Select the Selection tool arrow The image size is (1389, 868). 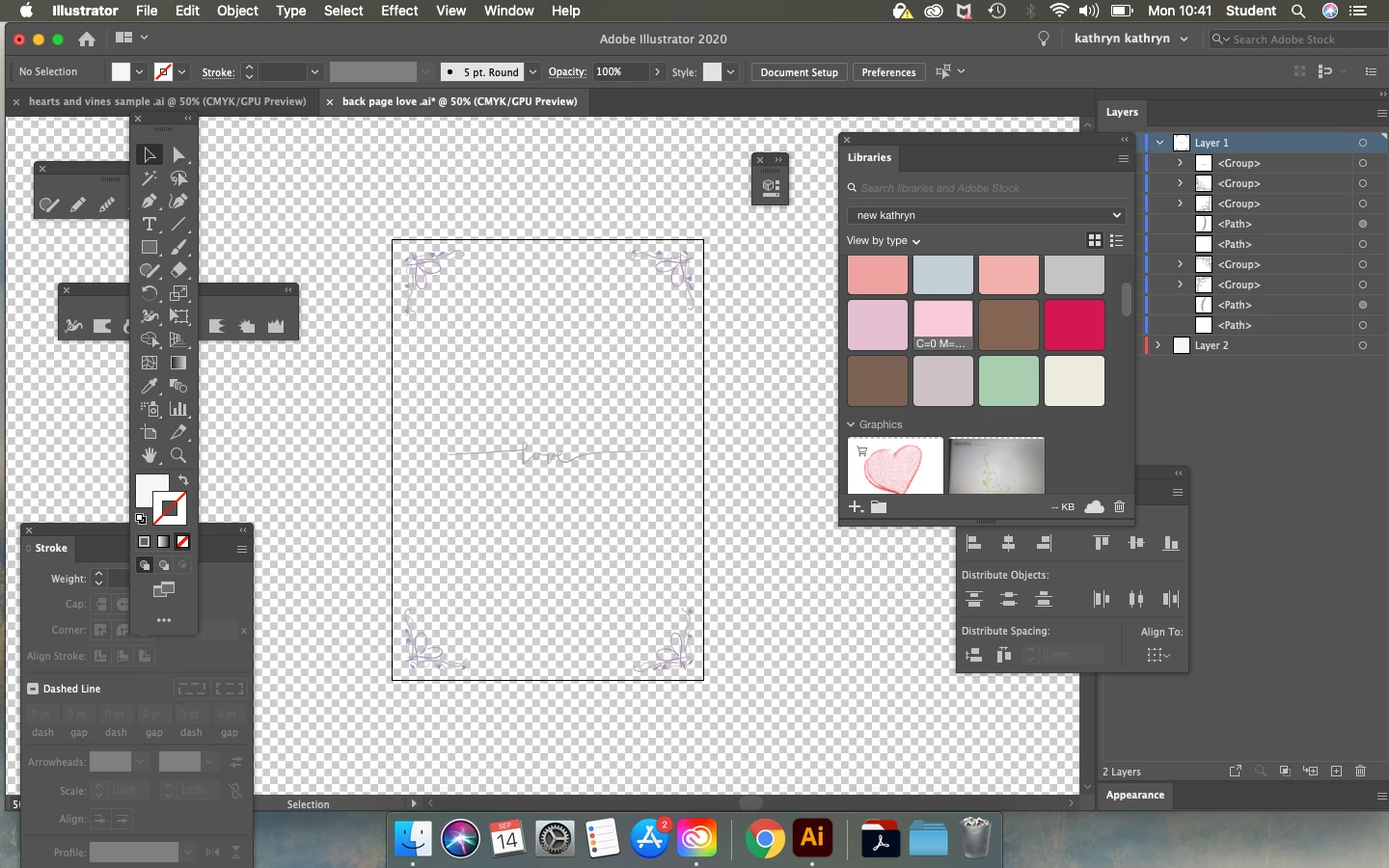(150, 154)
